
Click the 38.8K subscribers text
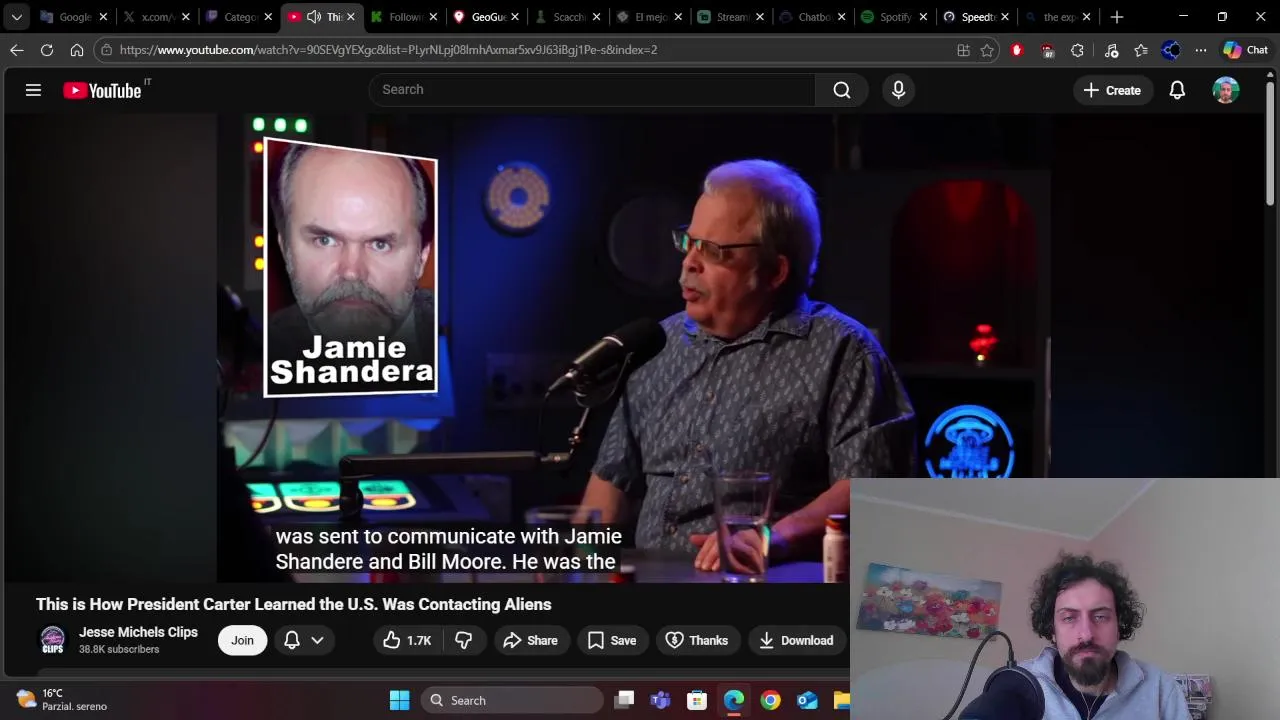[x=119, y=650]
